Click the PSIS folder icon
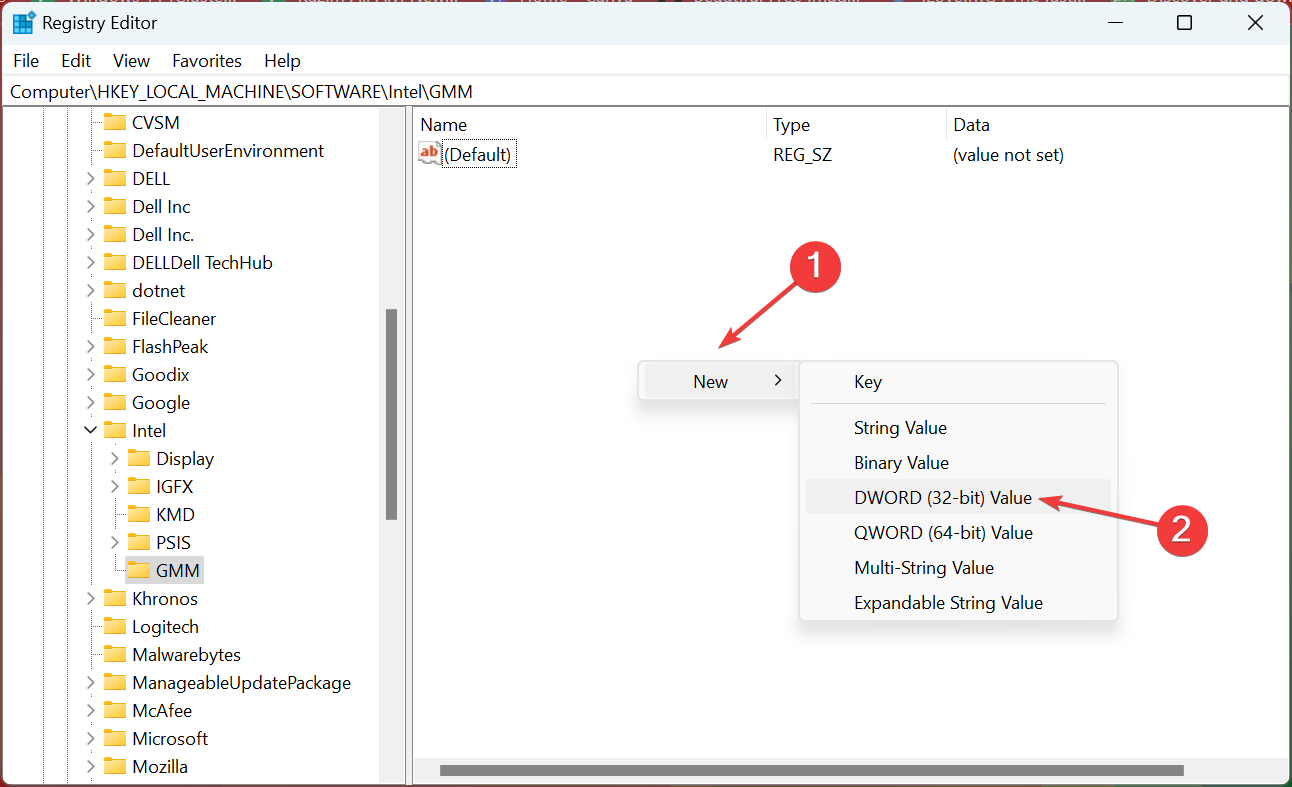1292x787 pixels. pyautogui.click(x=139, y=543)
